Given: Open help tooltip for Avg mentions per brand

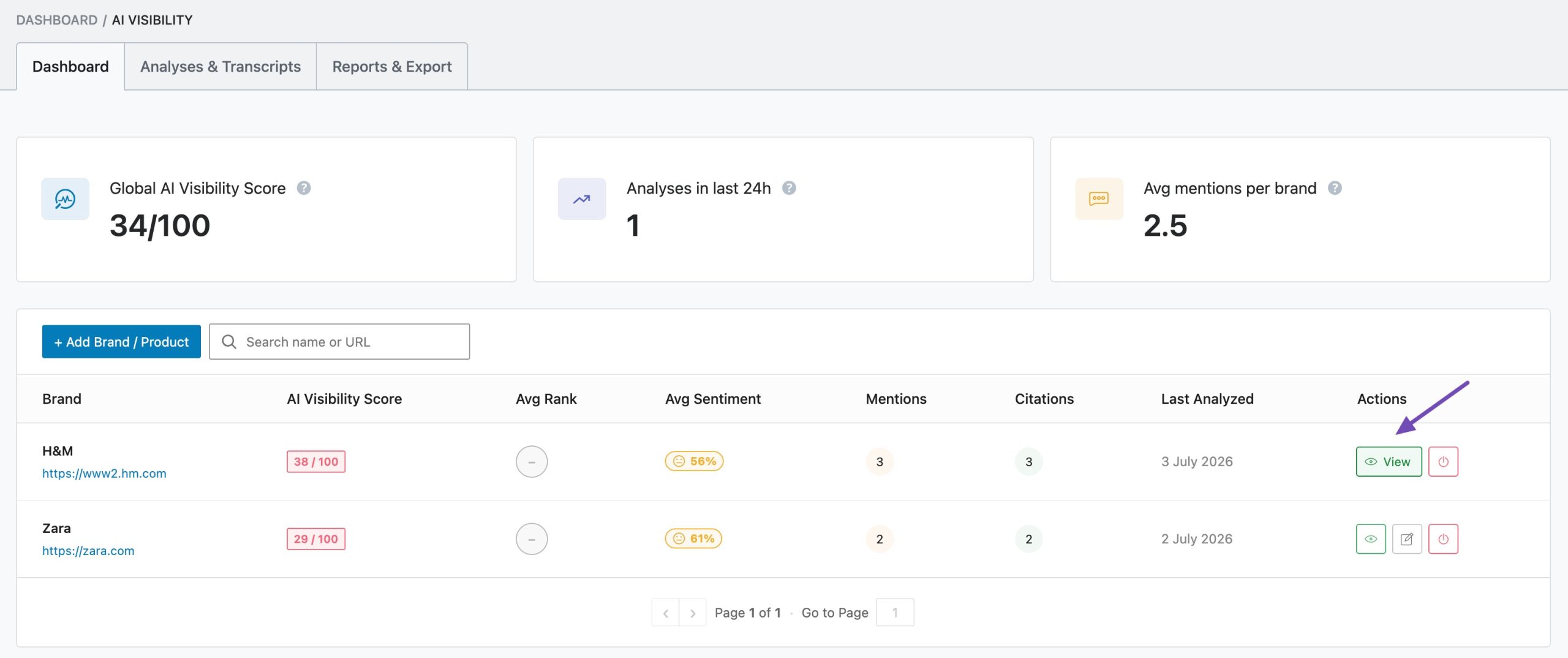Looking at the screenshot, I should tap(1335, 188).
